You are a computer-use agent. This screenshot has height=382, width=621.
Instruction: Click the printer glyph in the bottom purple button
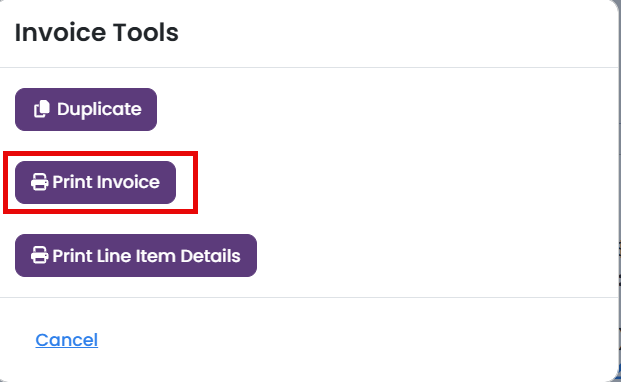click(40, 255)
